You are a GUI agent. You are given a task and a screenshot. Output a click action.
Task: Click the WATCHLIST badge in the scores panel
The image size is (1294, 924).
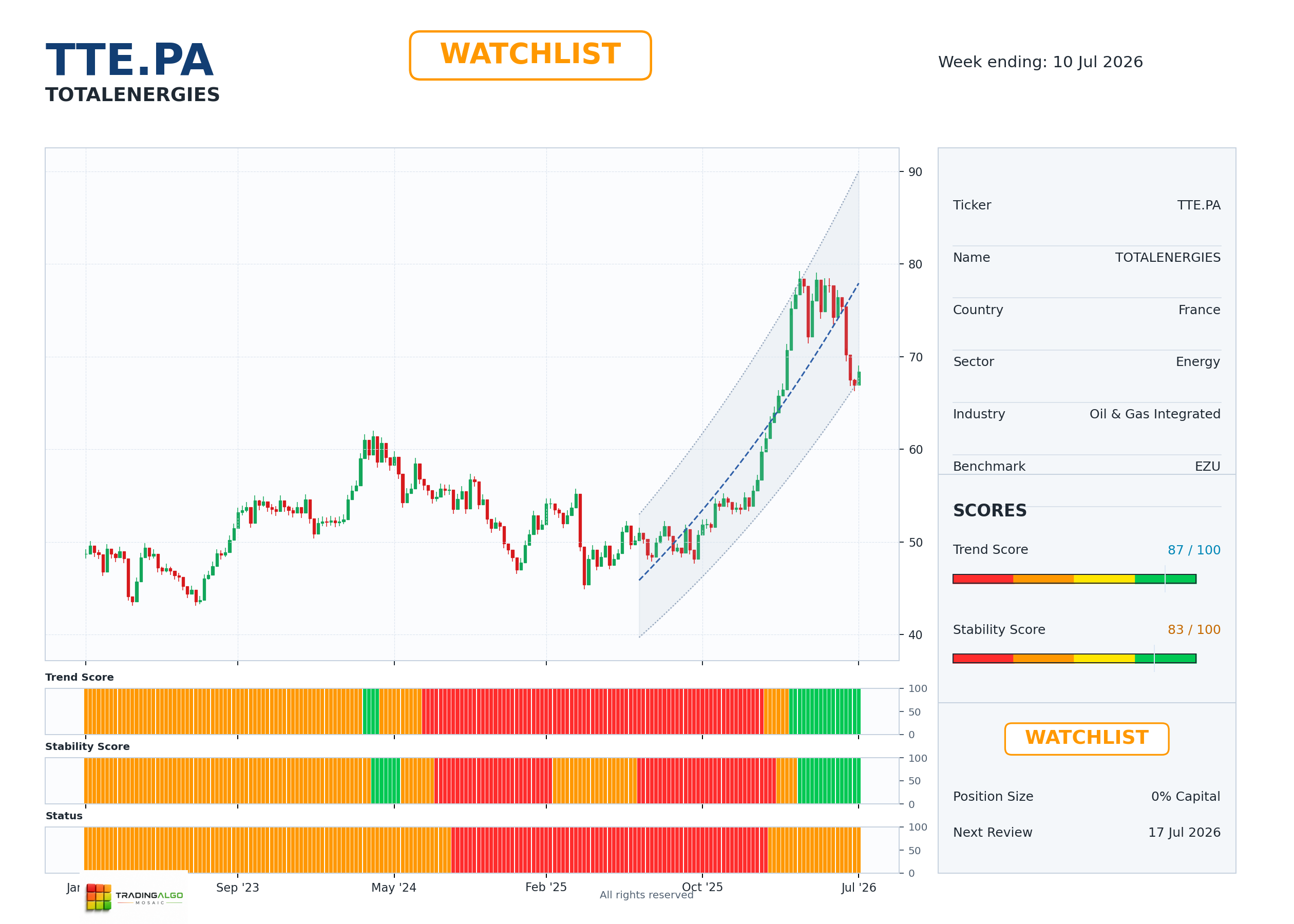pos(1087,739)
